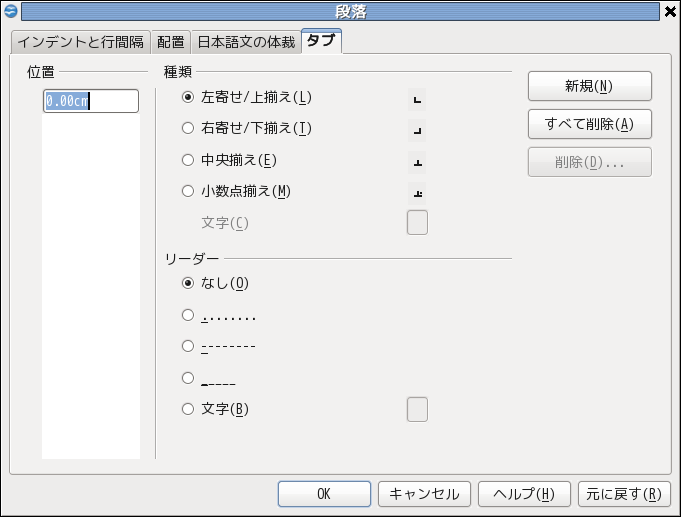Viewport: 681px width, 517px height.
Task: Choose 中央揃え tab type
Action: coord(188,159)
